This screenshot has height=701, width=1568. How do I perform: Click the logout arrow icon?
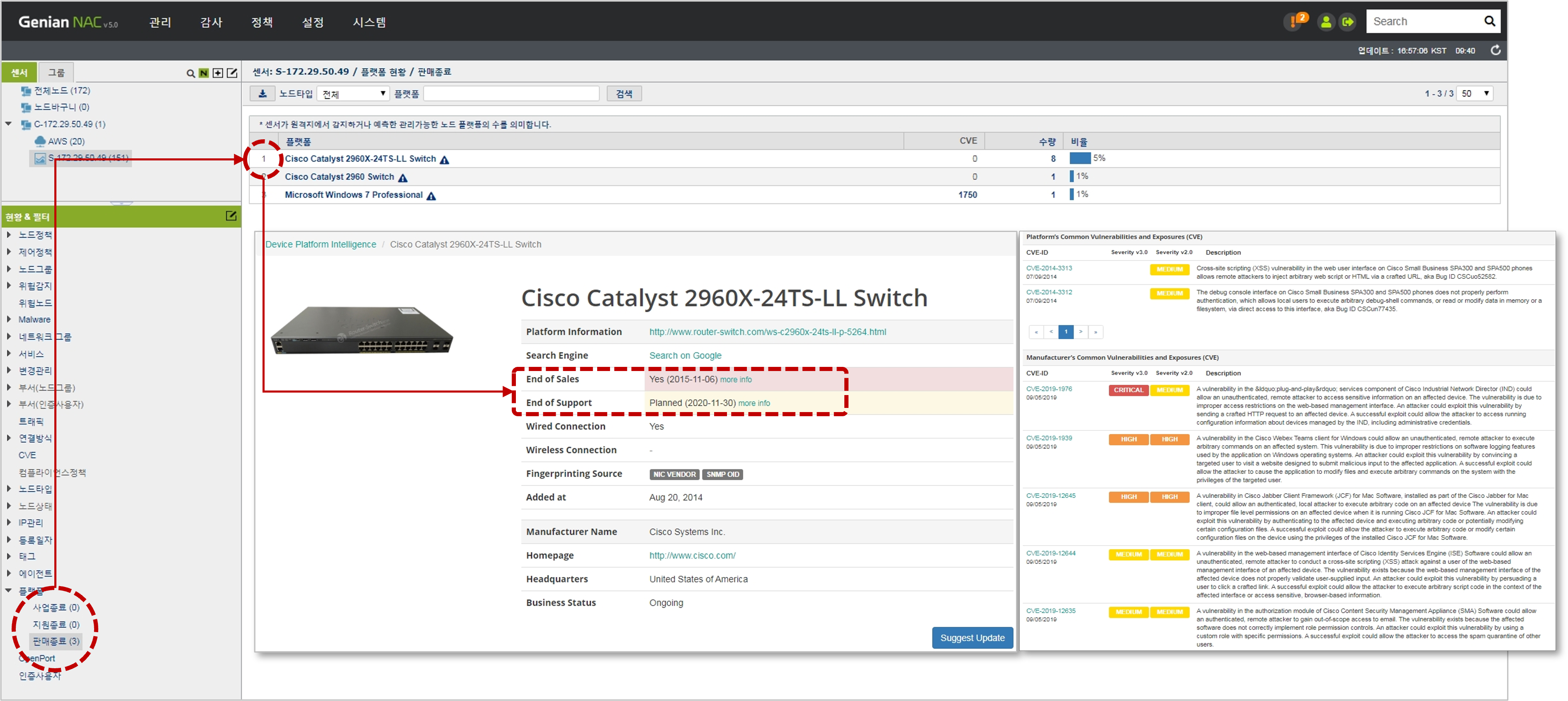pyautogui.click(x=1348, y=22)
